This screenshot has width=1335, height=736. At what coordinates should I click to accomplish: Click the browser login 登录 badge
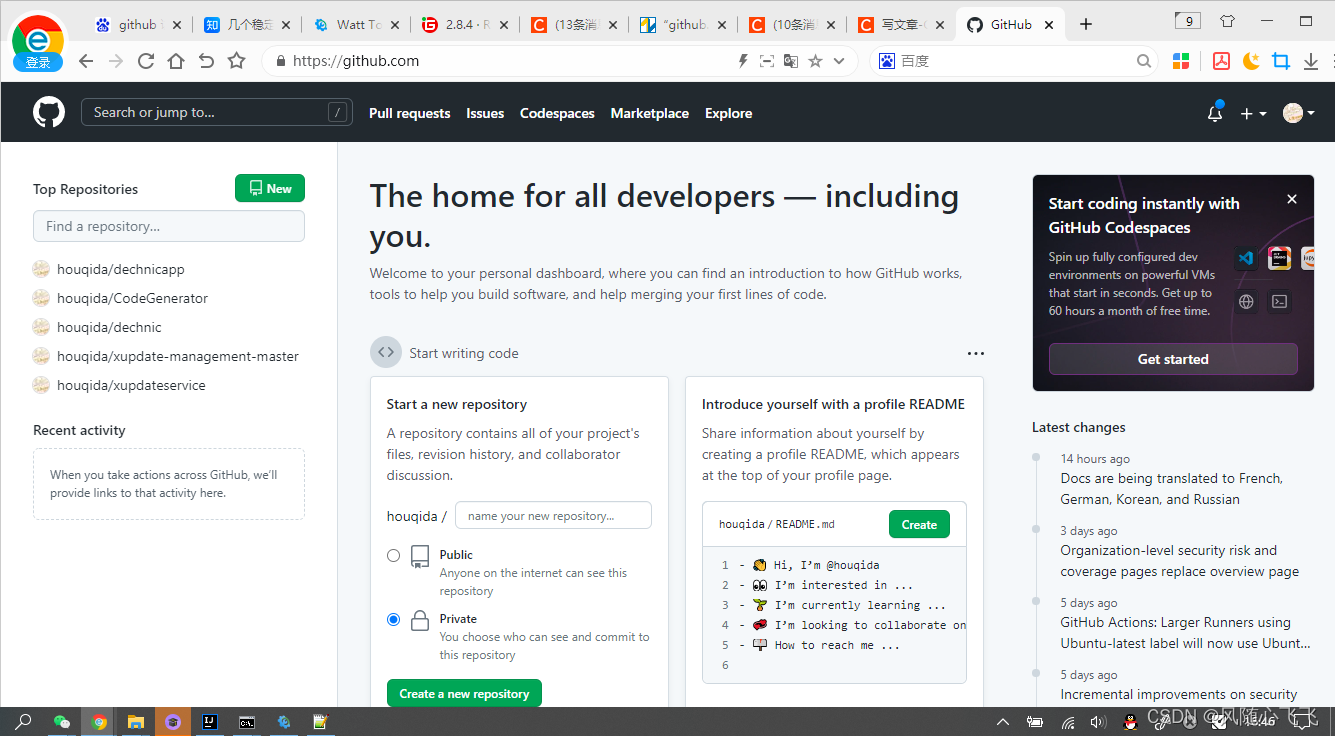(38, 63)
